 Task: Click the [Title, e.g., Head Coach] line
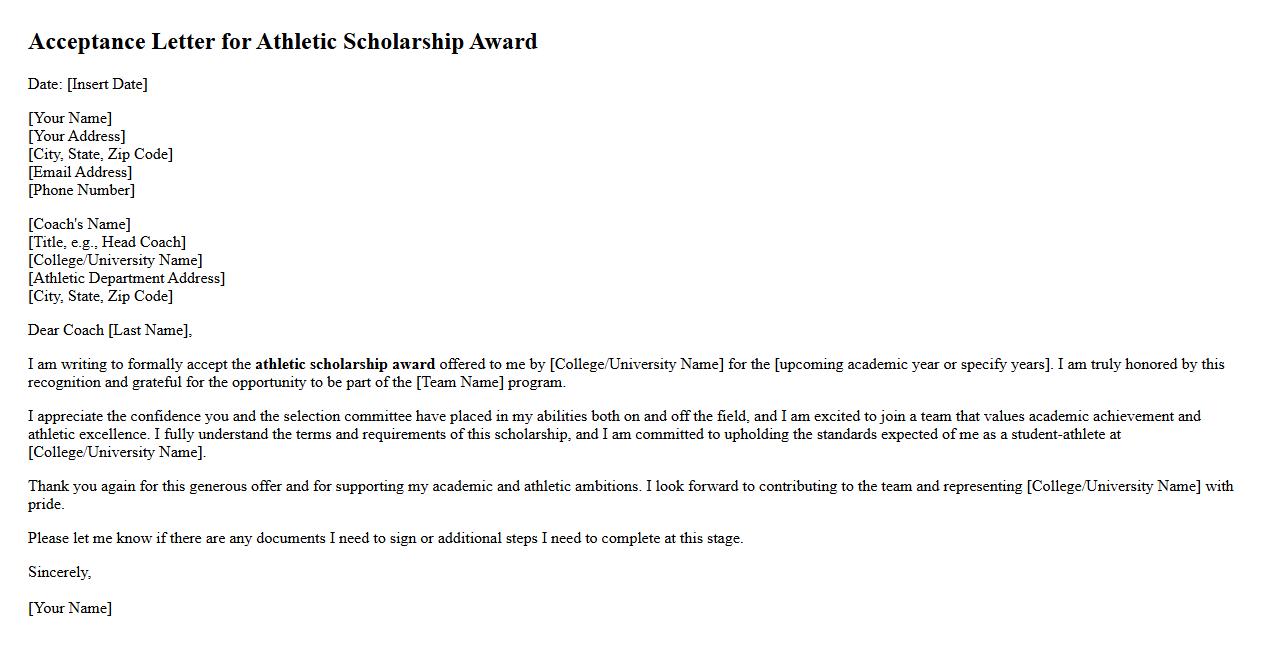click(x=107, y=242)
